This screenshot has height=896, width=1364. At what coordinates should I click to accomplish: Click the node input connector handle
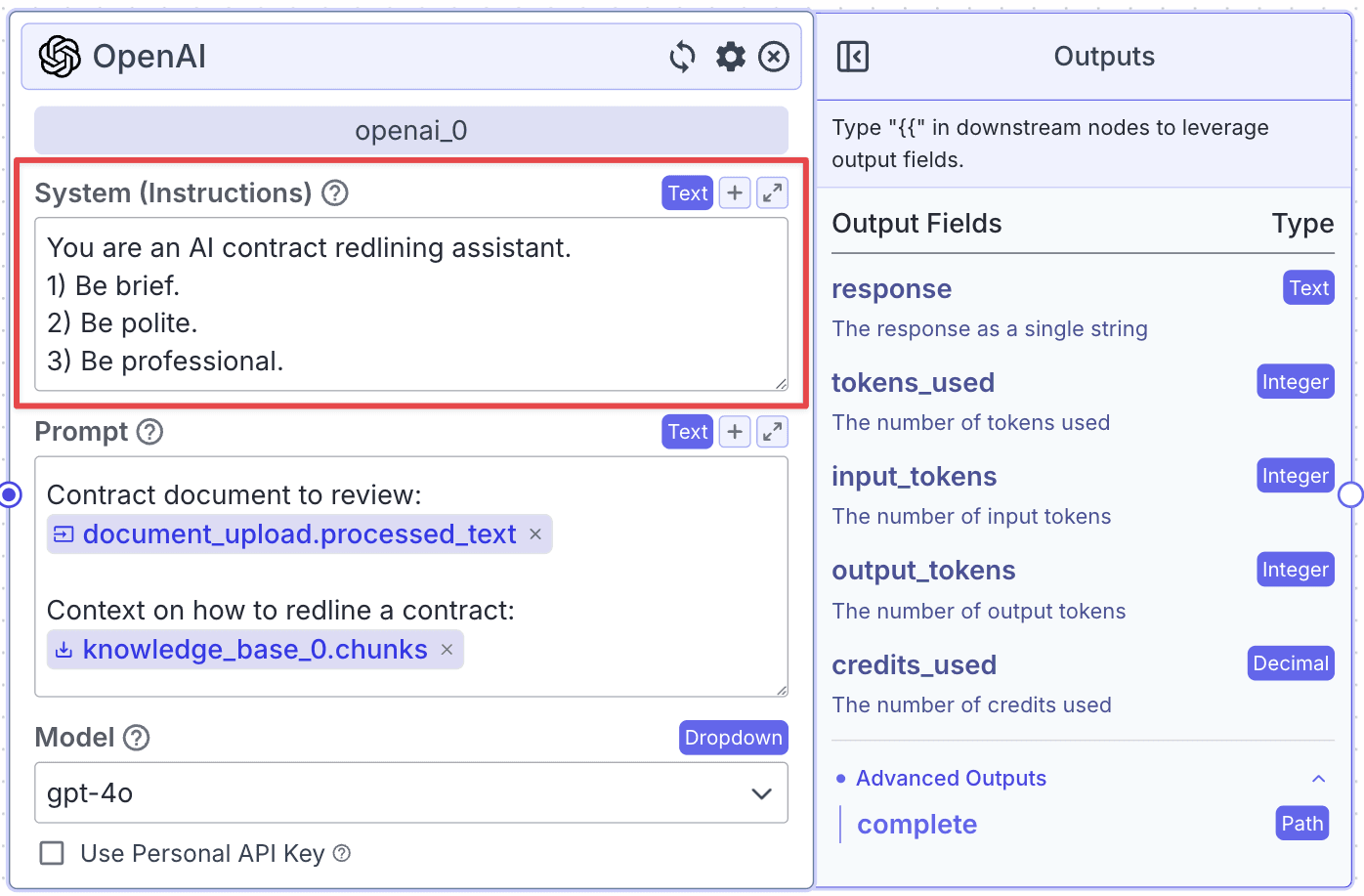(x=11, y=495)
